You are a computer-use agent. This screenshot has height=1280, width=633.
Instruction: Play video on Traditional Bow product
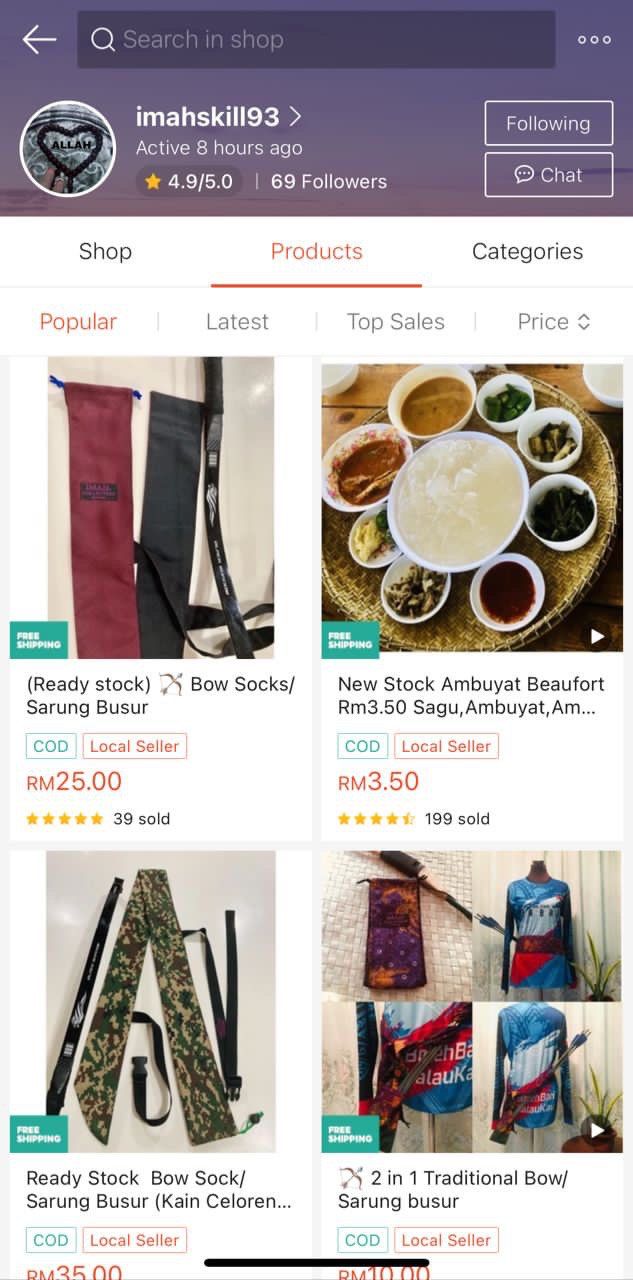coord(597,1130)
